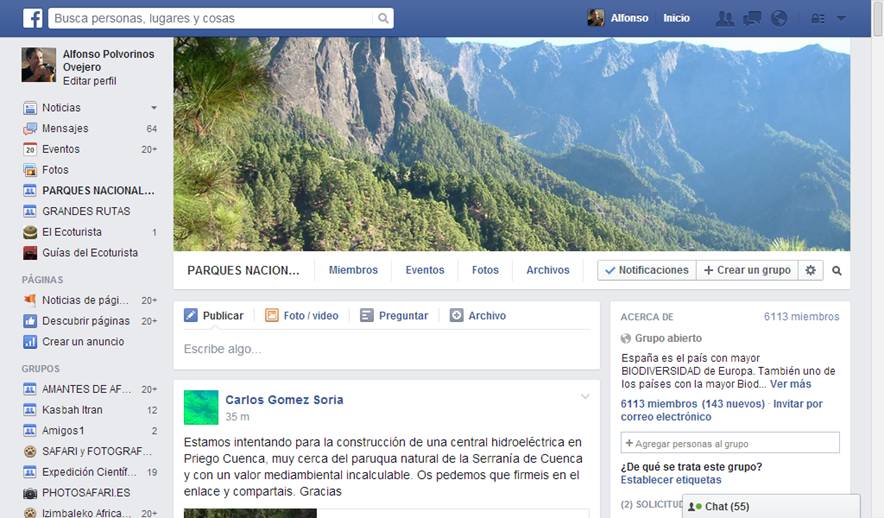Click the Escribe algo text field

(x=386, y=349)
